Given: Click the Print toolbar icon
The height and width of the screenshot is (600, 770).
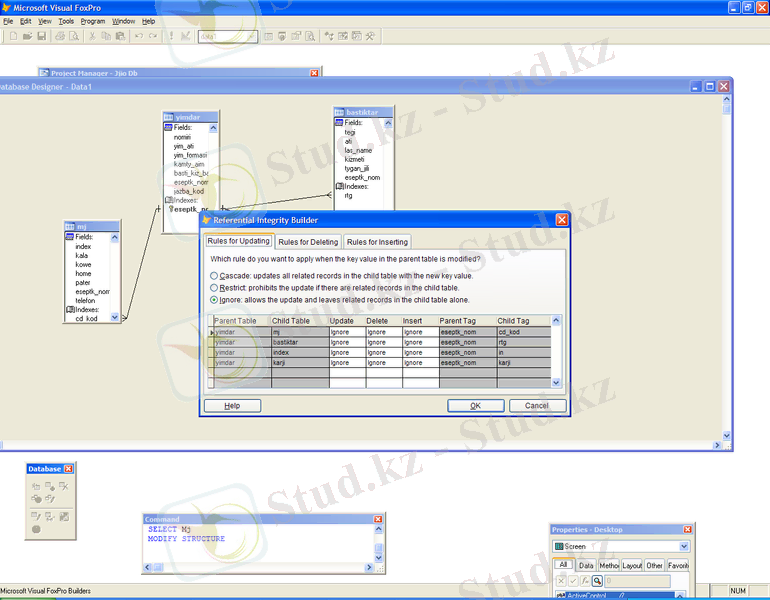Looking at the screenshot, I should (60, 36).
